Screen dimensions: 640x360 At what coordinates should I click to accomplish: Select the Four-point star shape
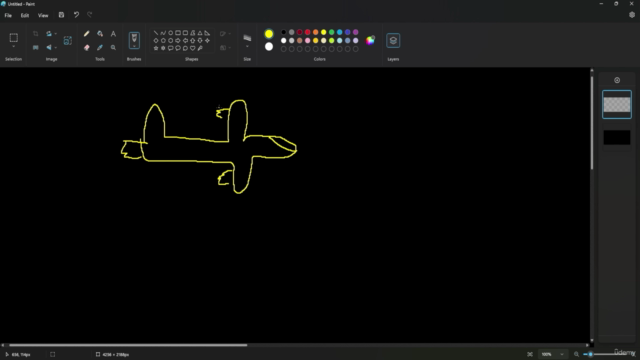point(207,40)
